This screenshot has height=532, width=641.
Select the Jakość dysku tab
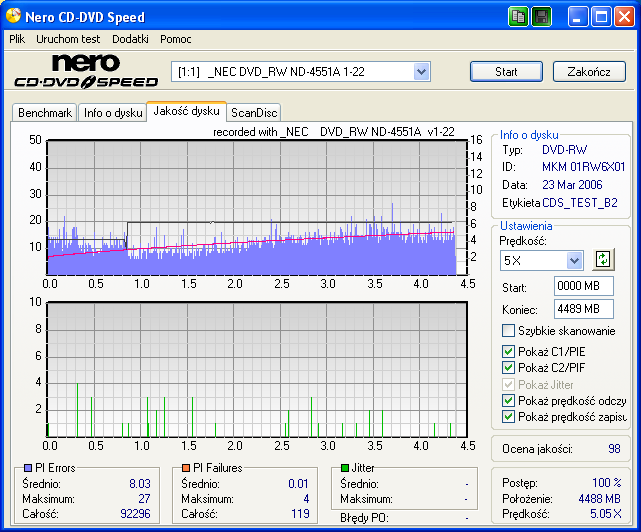click(x=186, y=111)
